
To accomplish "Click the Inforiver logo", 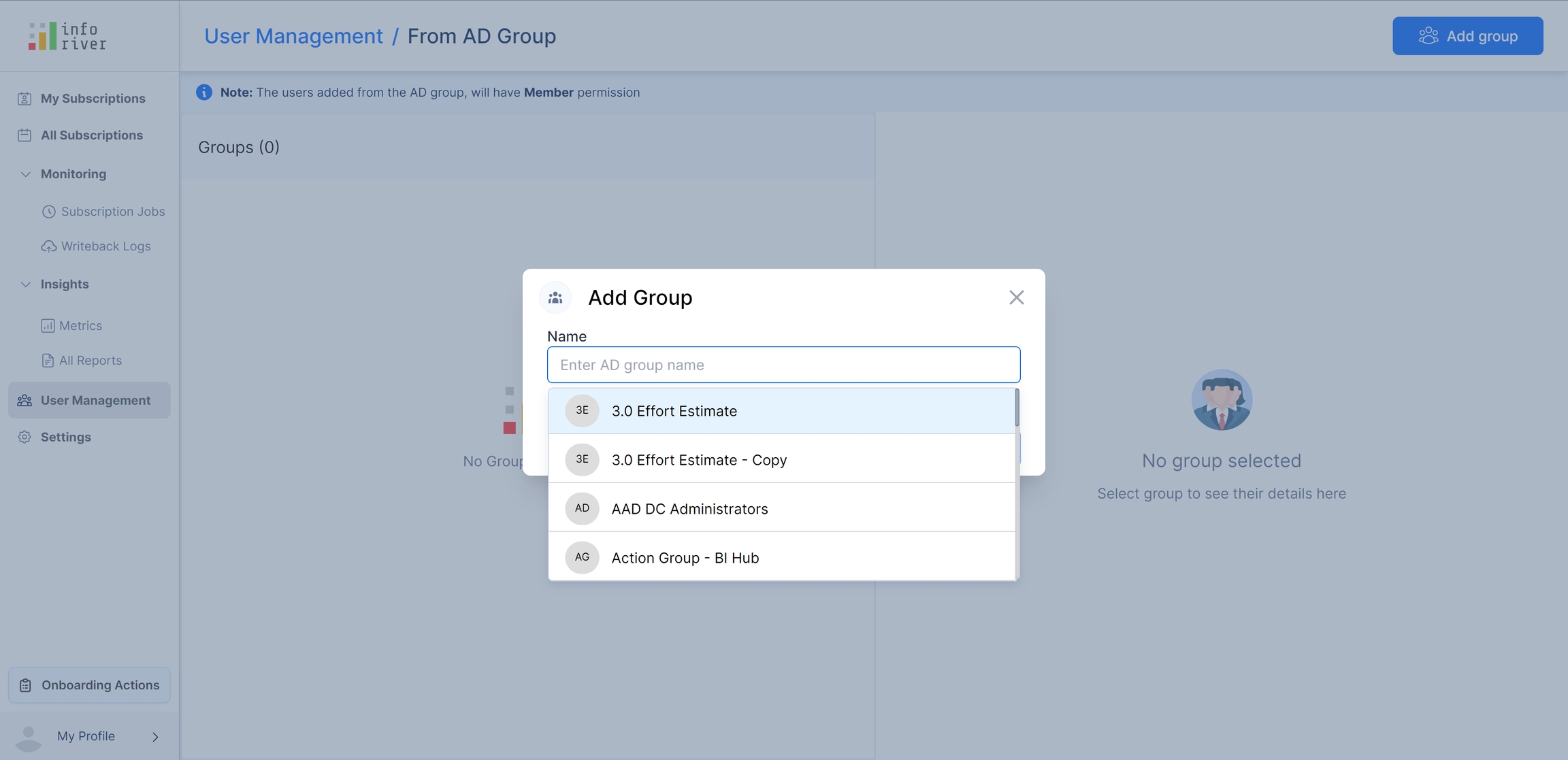I will (x=67, y=35).
